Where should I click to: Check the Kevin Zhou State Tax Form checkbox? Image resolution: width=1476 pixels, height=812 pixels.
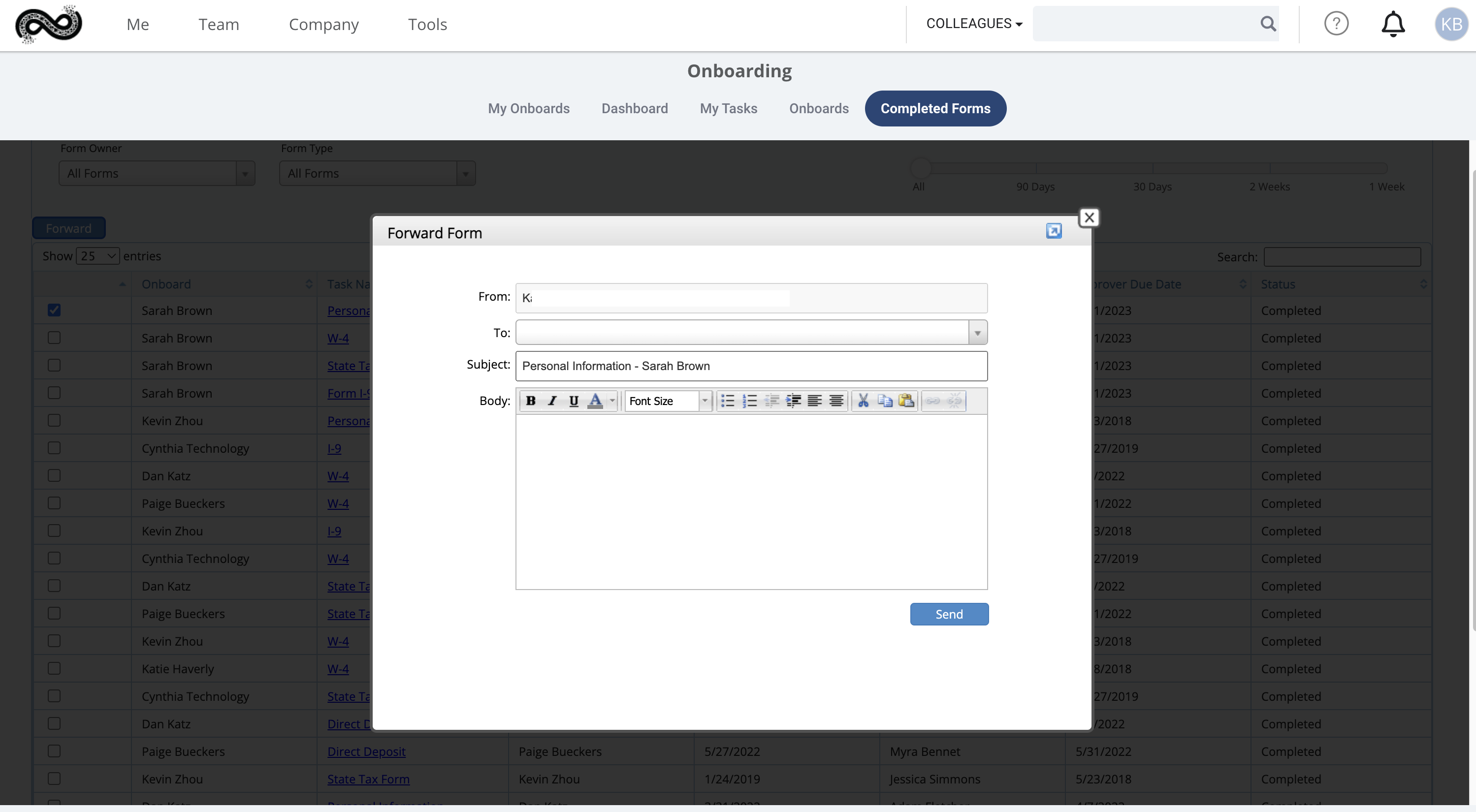click(54, 779)
